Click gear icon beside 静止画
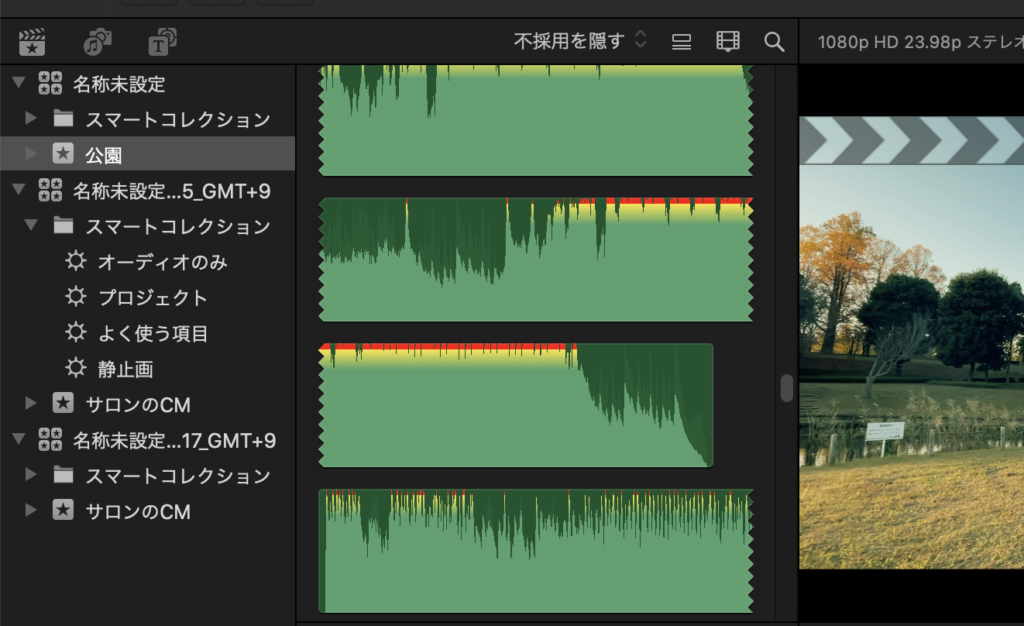Image resolution: width=1024 pixels, height=626 pixels. click(76, 368)
